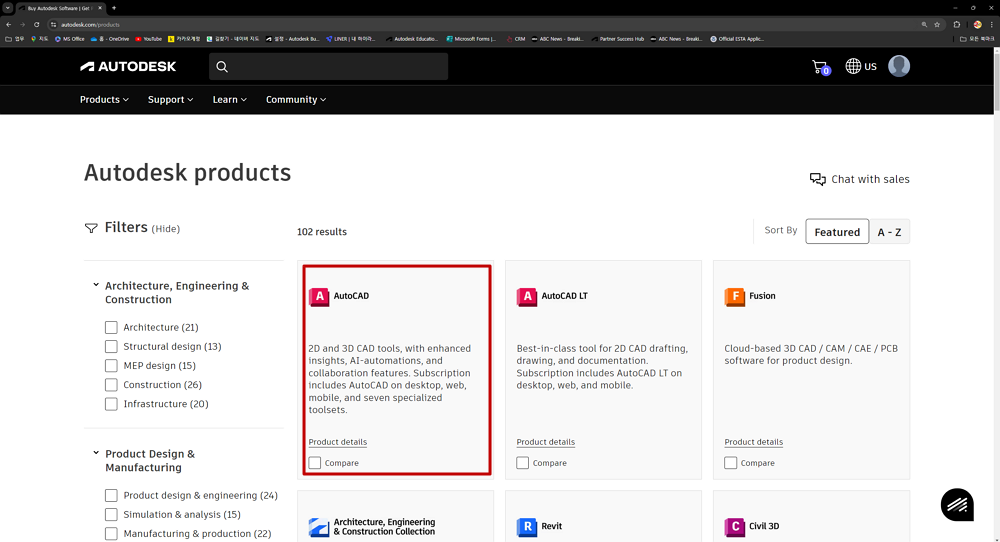
Task: Click the Civil 3D product title
Action: [764, 526]
